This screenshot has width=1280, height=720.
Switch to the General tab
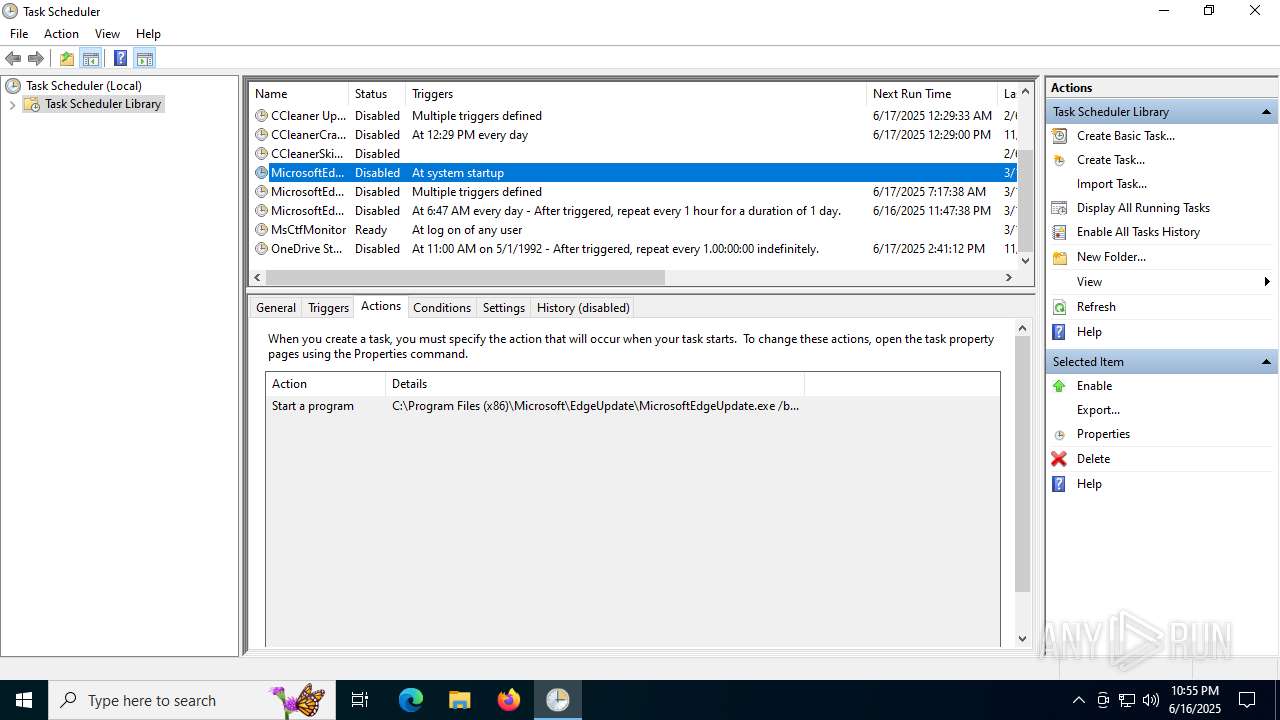pyautogui.click(x=276, y=308)
